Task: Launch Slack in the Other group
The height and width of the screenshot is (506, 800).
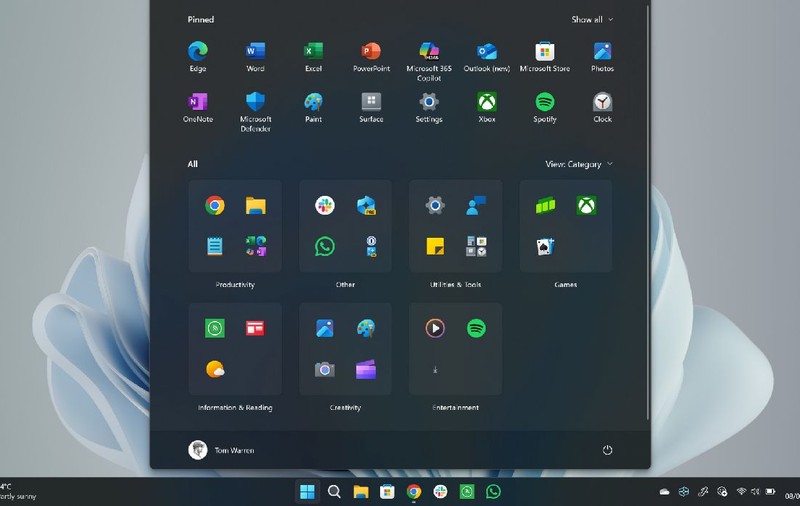Action: pyautogui.click(x=325, y=205)
